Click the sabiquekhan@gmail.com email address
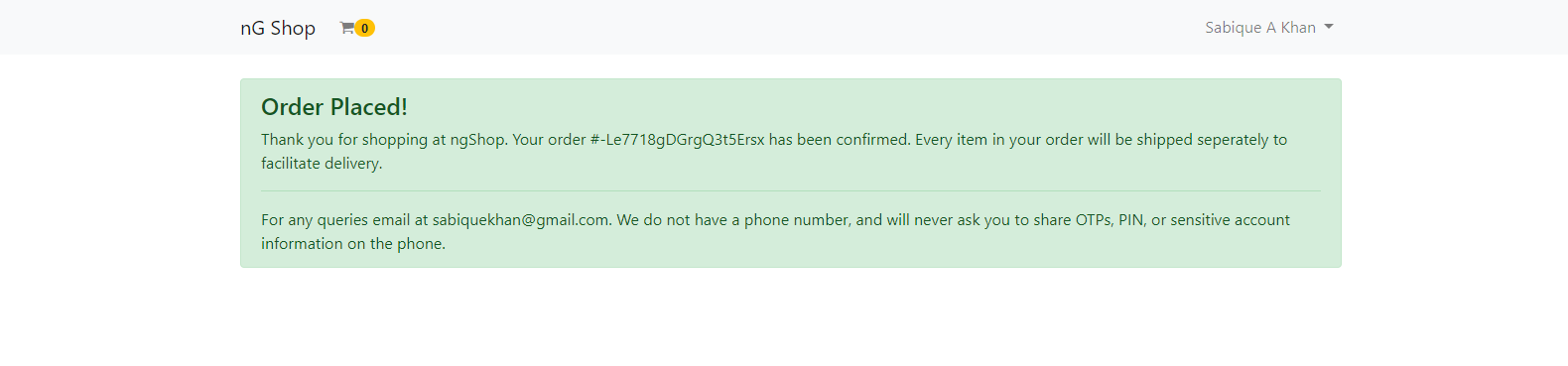The height and width of the screenshot is (366, 1568). [x=520, y=220]
